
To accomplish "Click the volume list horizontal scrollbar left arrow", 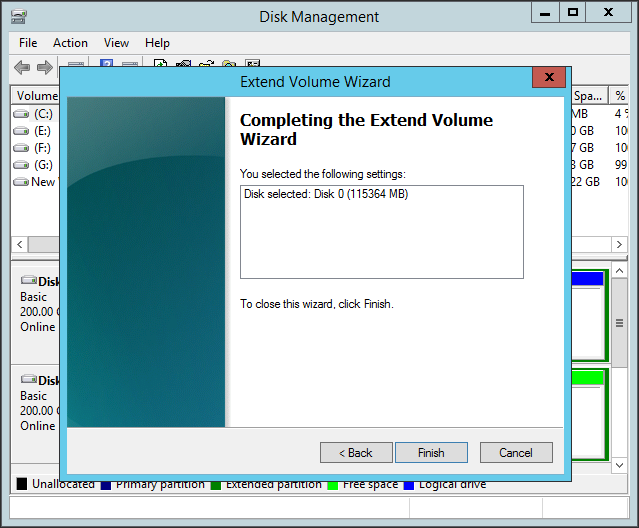I will pyautogui.click(x=20, y=244).
